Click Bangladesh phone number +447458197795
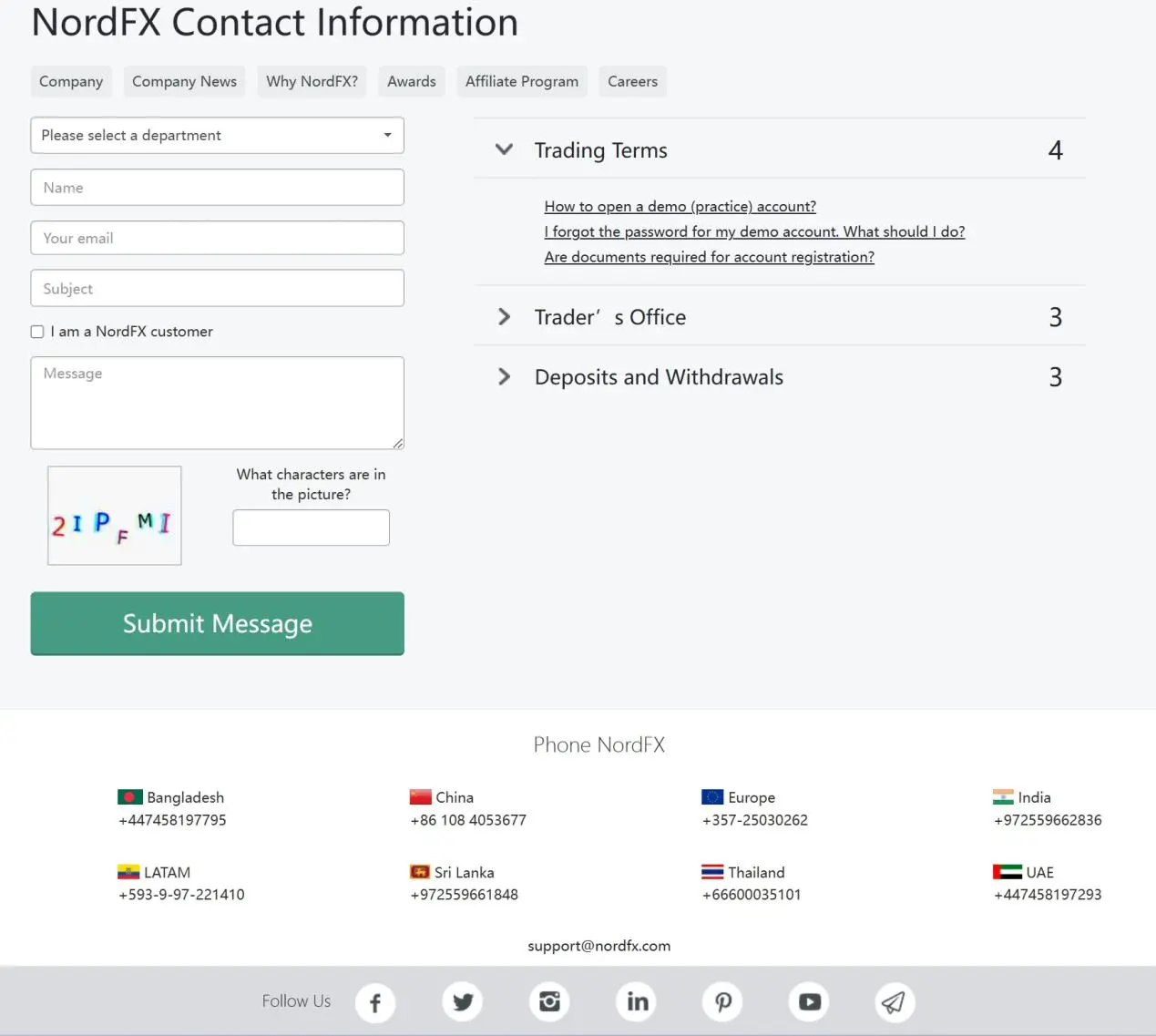Image resolution: width=1156 pixels, height=1036 pixels. coord(172,820)
